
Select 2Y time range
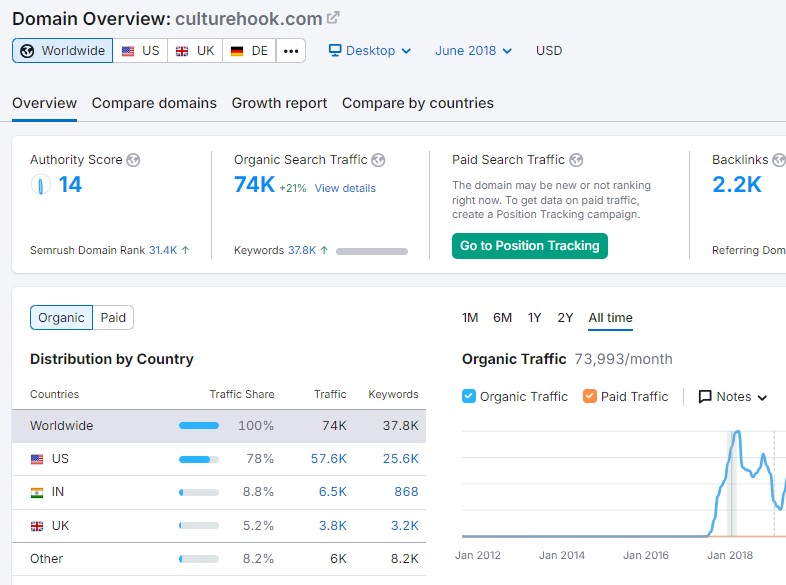pyautogui.click(x=565, y=317)
